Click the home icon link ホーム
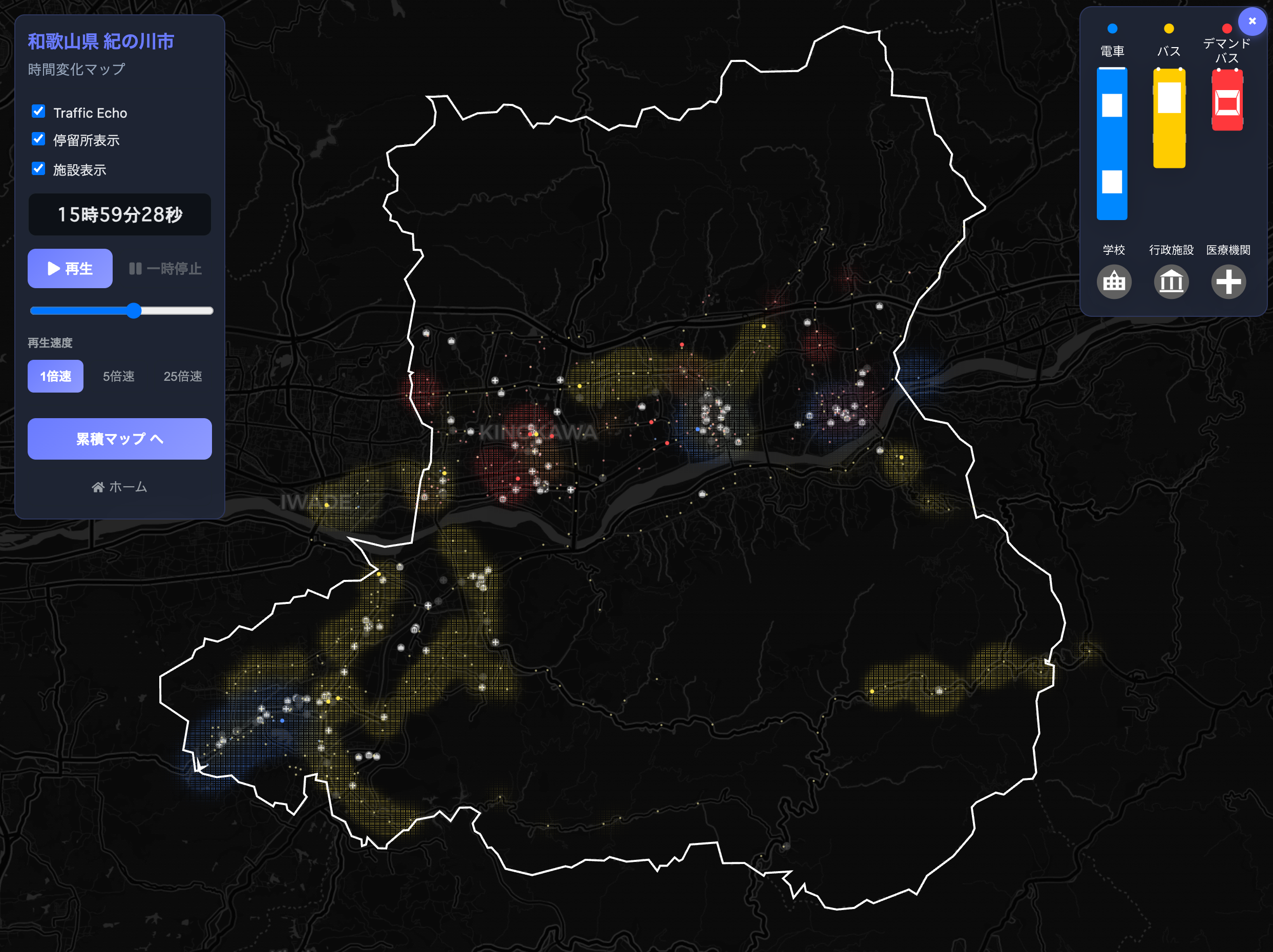1273x952 pixels. (120, 487)
